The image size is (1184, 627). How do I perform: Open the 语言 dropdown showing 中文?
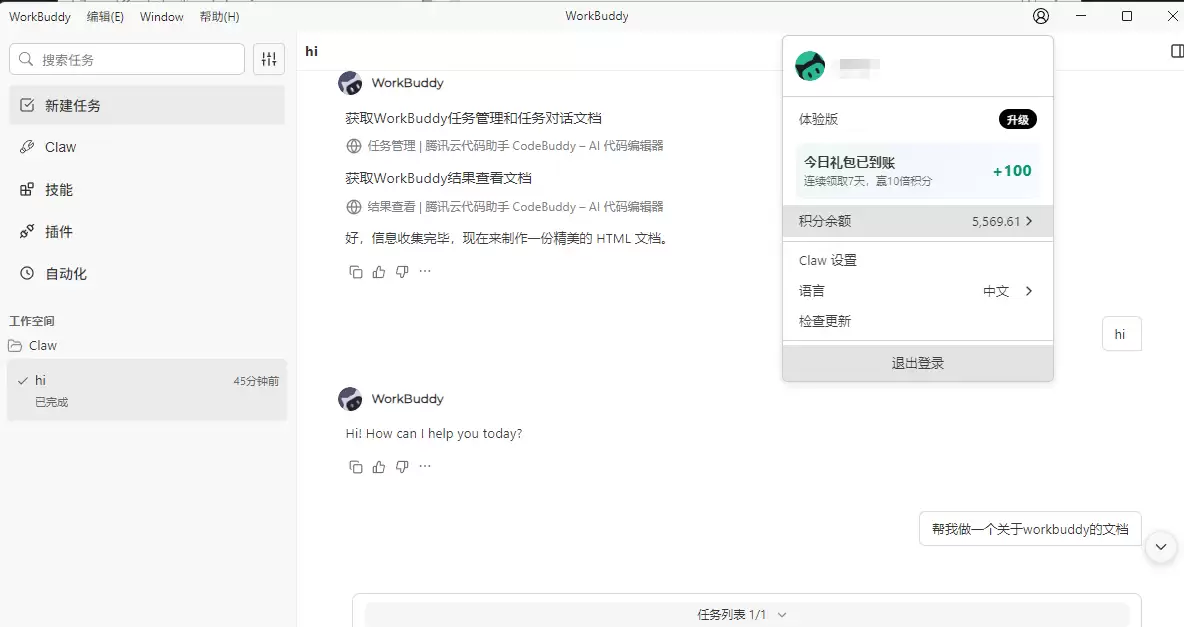click(x=917, y=290)
